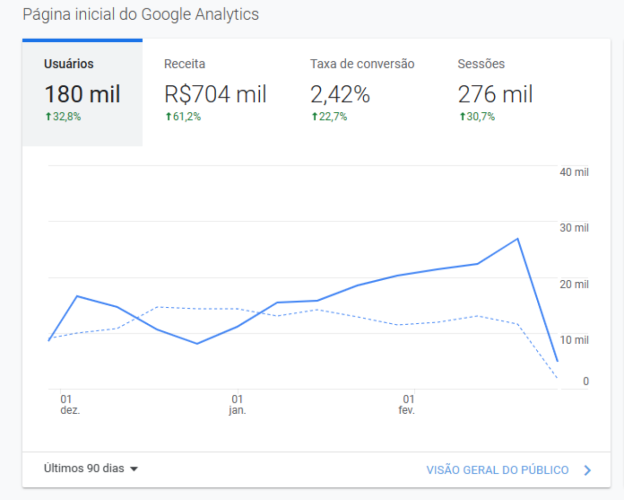Open the Últimos 90 dias dropdown
The height and width of the screenshot is (500, 624).
(91, 468)
